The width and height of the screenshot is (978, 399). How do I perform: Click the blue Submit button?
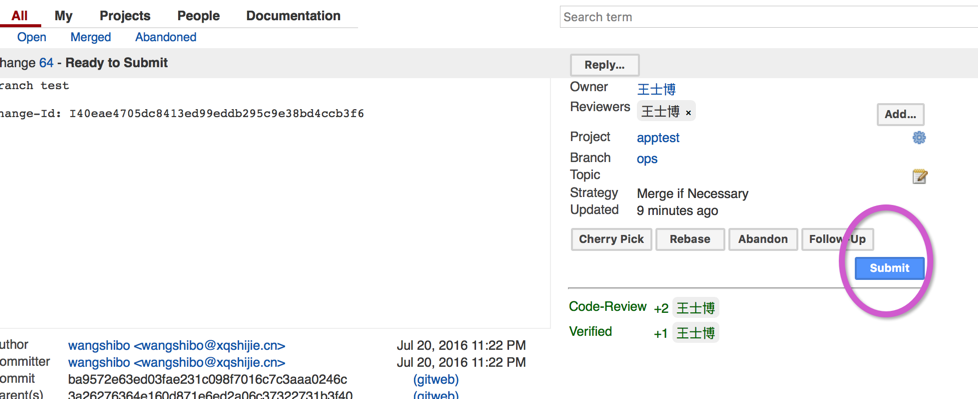click(x=889, y=268)
